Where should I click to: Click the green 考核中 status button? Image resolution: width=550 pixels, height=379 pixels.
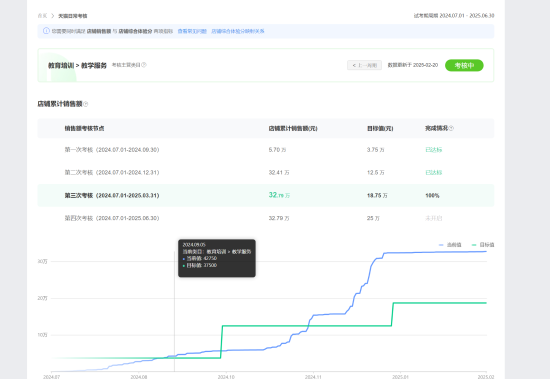tap(464, 65)
